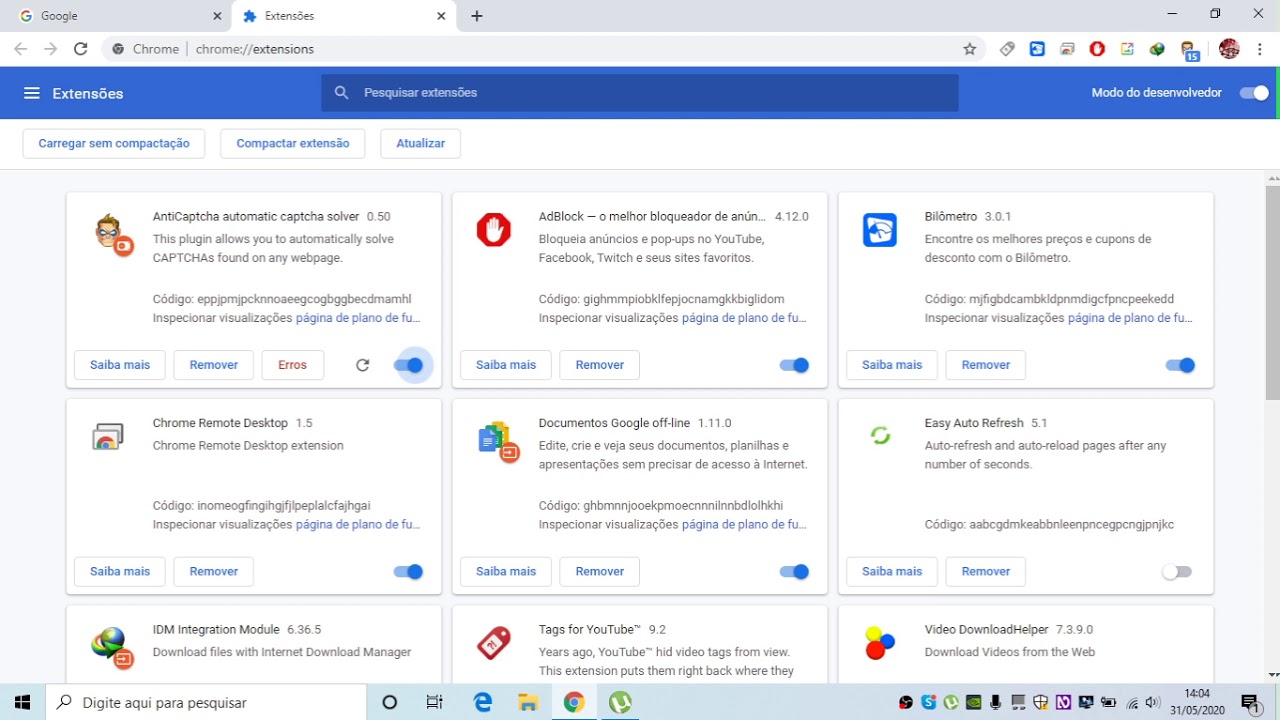Remove the Easy Auto Refresh extension
Image resolution: width=1280 pixels, height=720 pixels.
point(986,572)
